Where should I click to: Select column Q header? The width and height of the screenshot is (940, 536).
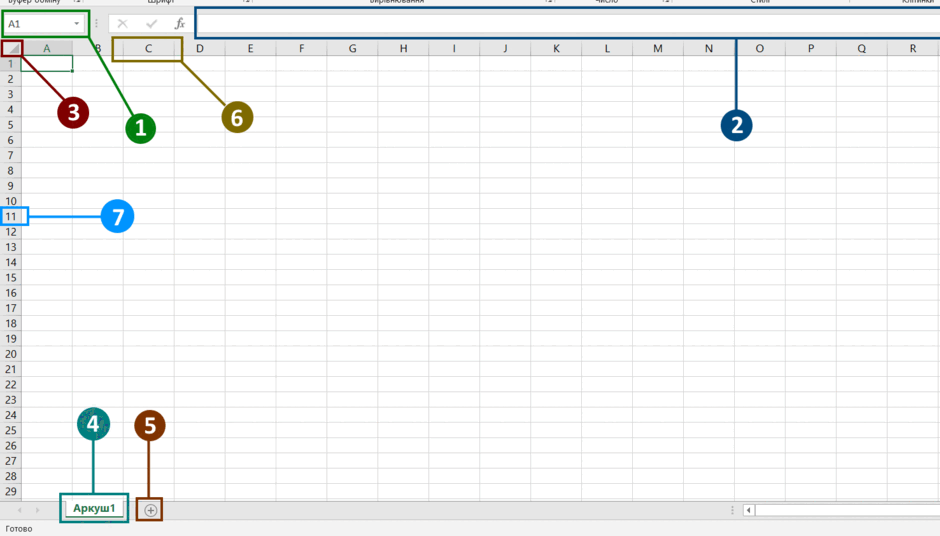[862, 49]
